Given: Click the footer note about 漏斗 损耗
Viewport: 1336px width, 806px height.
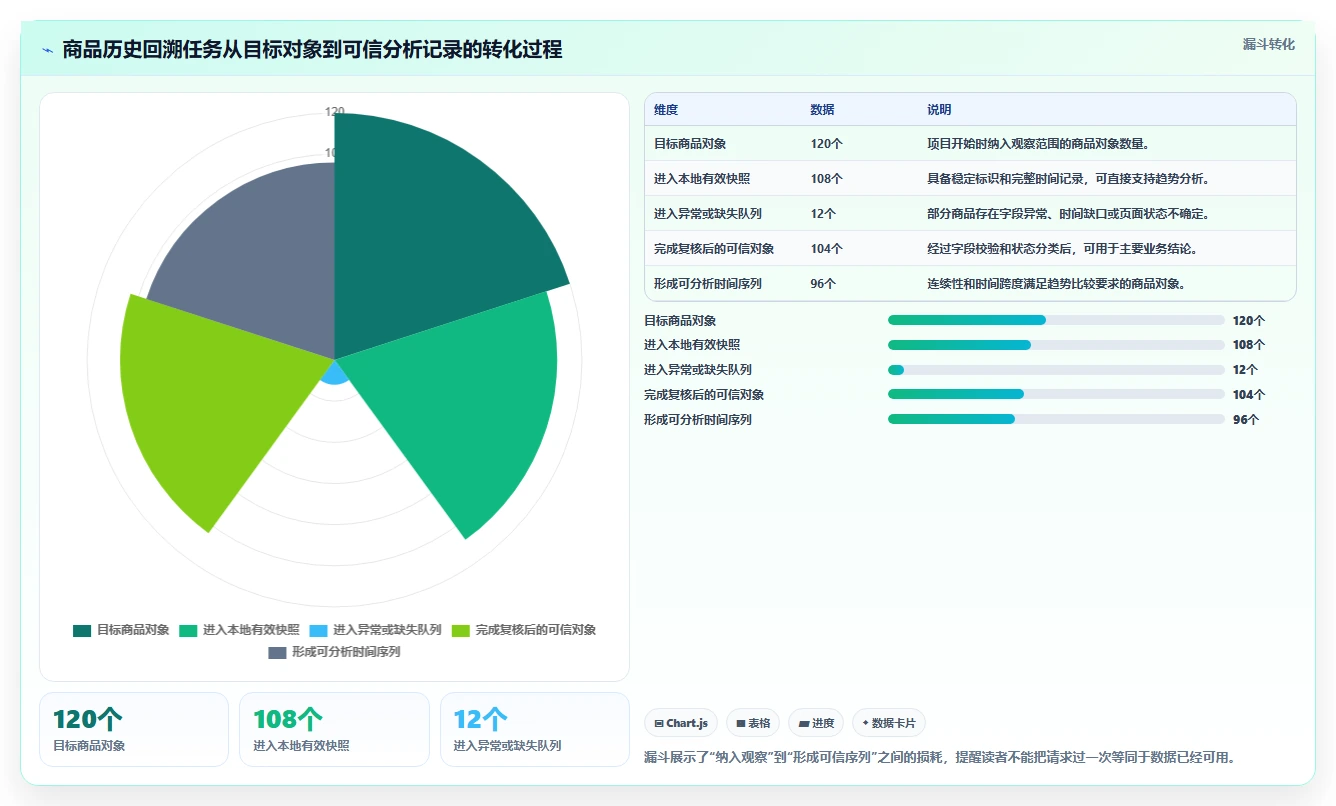Looking at the screenshot, I should pos(940,758).
